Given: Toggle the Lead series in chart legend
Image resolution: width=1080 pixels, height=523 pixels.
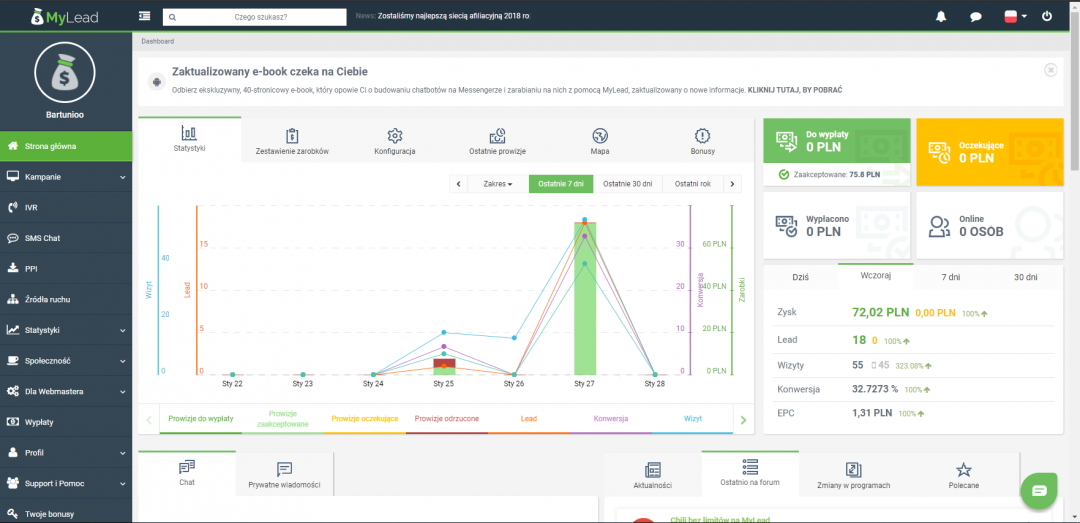Looking at the screenshot, I should click(529, 419).
